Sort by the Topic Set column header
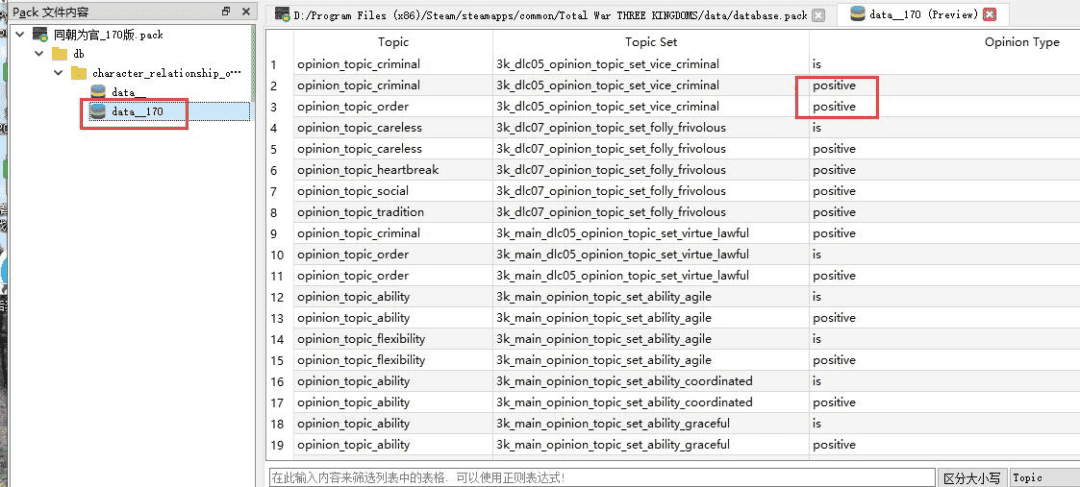Image resolution: width=1080 pixels, height=487 pixels. (651, 43)
